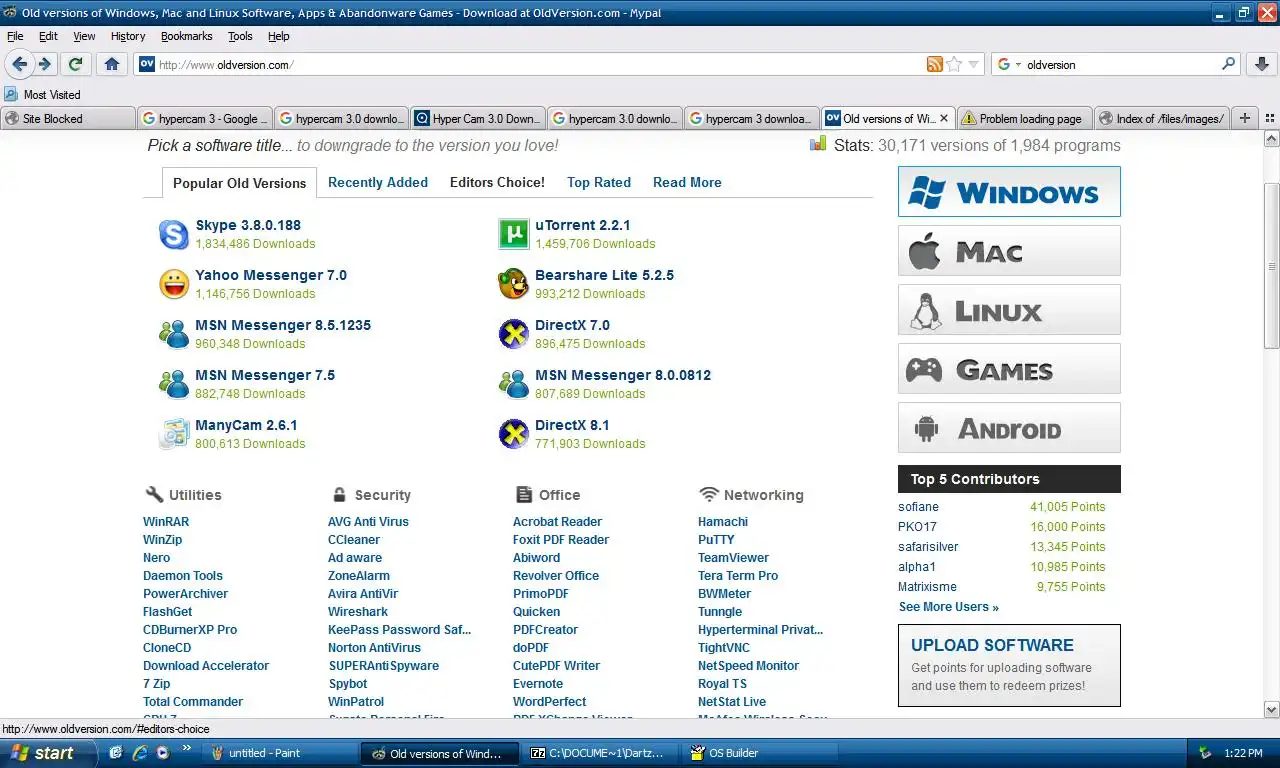This screenshot has height=768, width=1280.
Task: Switch to Index of /files/images/ tab
Action: point(1161,118)
